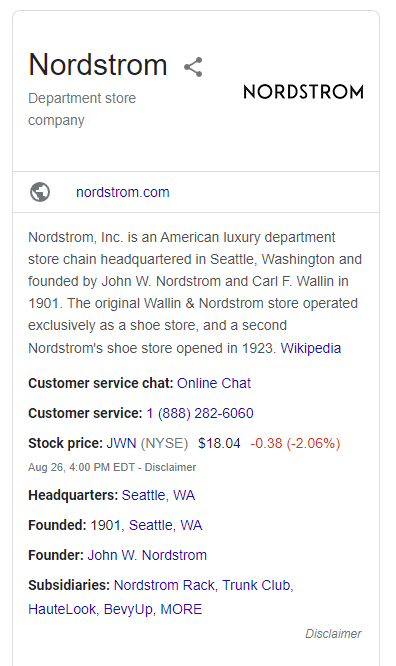396x666 pixels.
Task: Click the Nordstrom logo image
Action: [x=303, y=92]
